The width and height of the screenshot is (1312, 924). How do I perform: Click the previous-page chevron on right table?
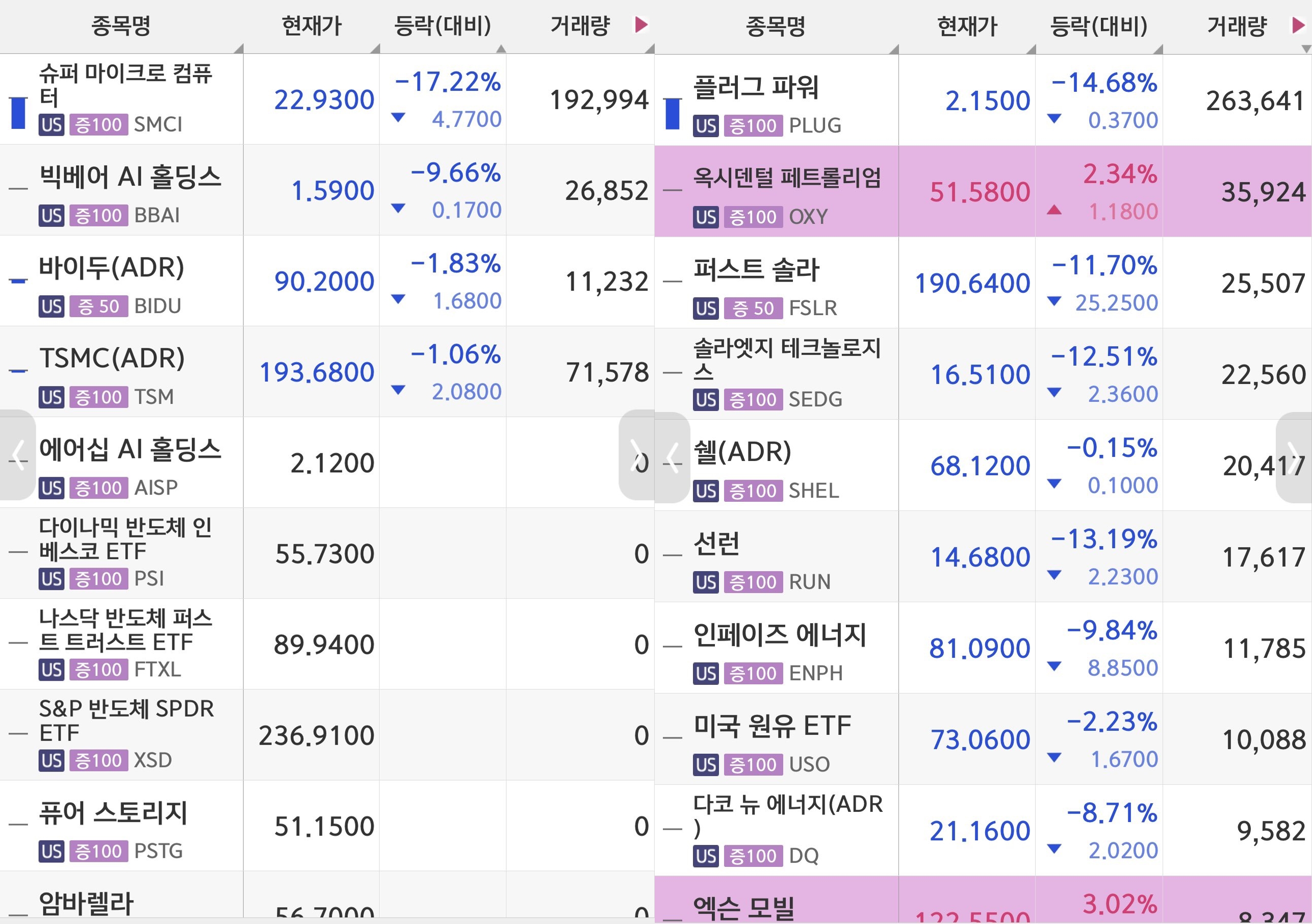(x=673, y=458)
